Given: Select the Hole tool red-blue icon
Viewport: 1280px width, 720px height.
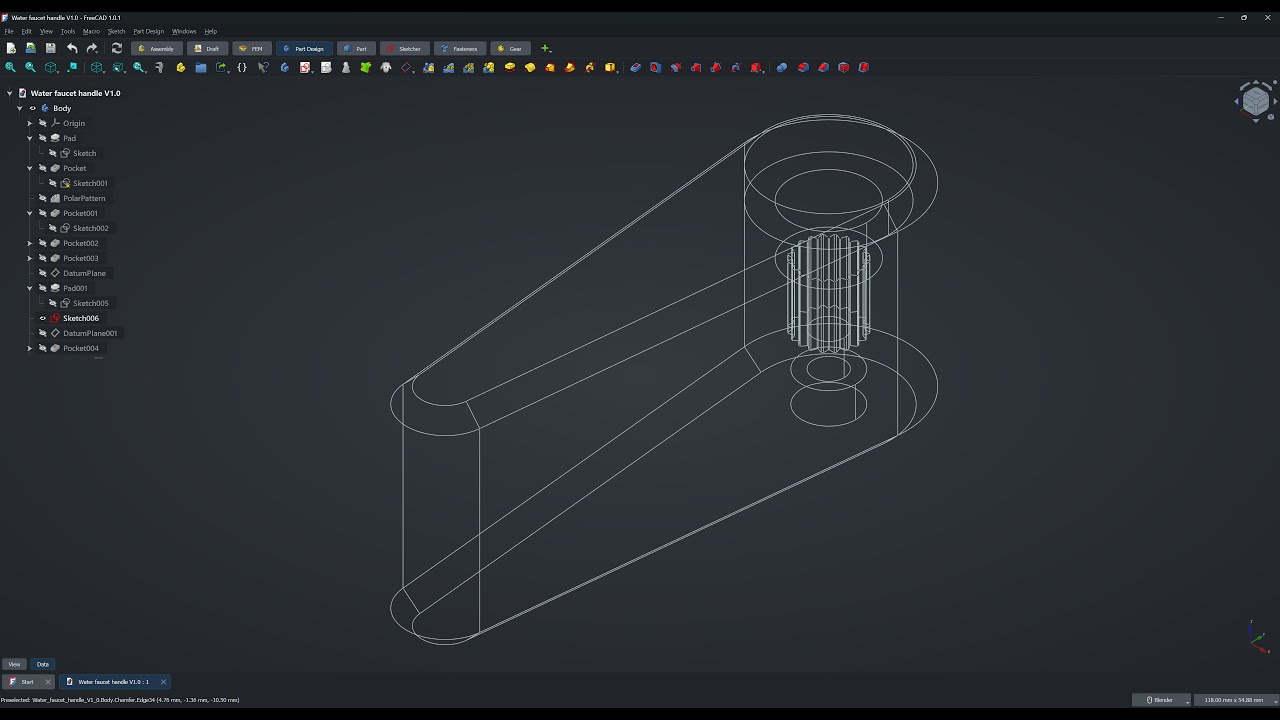Looking at the screenshot, I should [656, 67].
